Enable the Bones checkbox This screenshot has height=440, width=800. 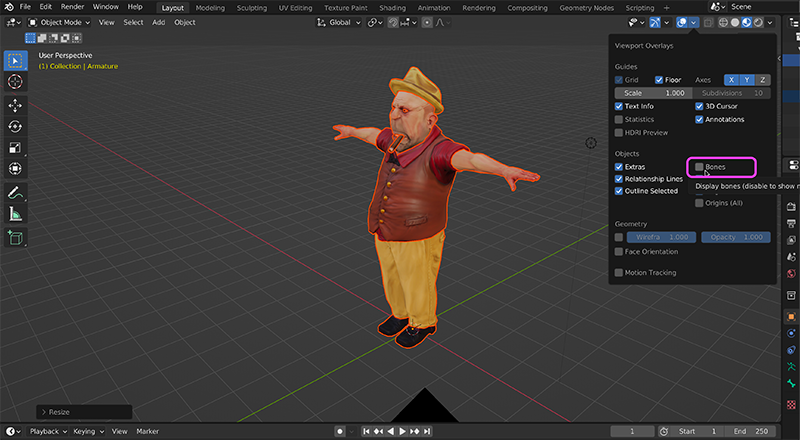[x=699, y=167]
